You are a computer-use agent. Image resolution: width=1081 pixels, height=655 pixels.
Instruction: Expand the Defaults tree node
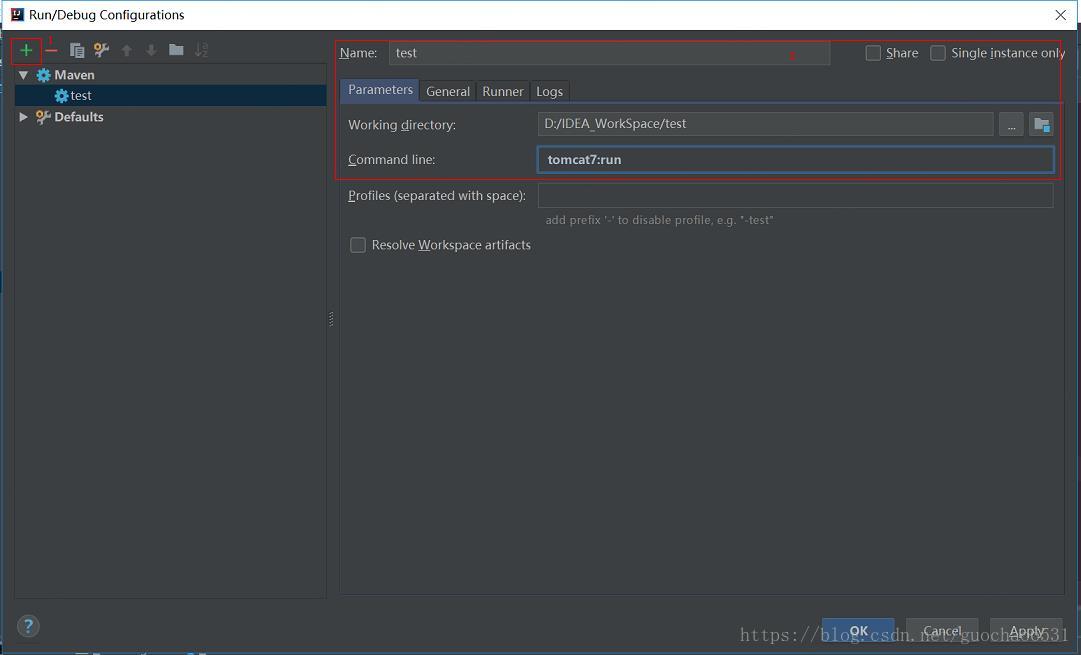[23, 117]
